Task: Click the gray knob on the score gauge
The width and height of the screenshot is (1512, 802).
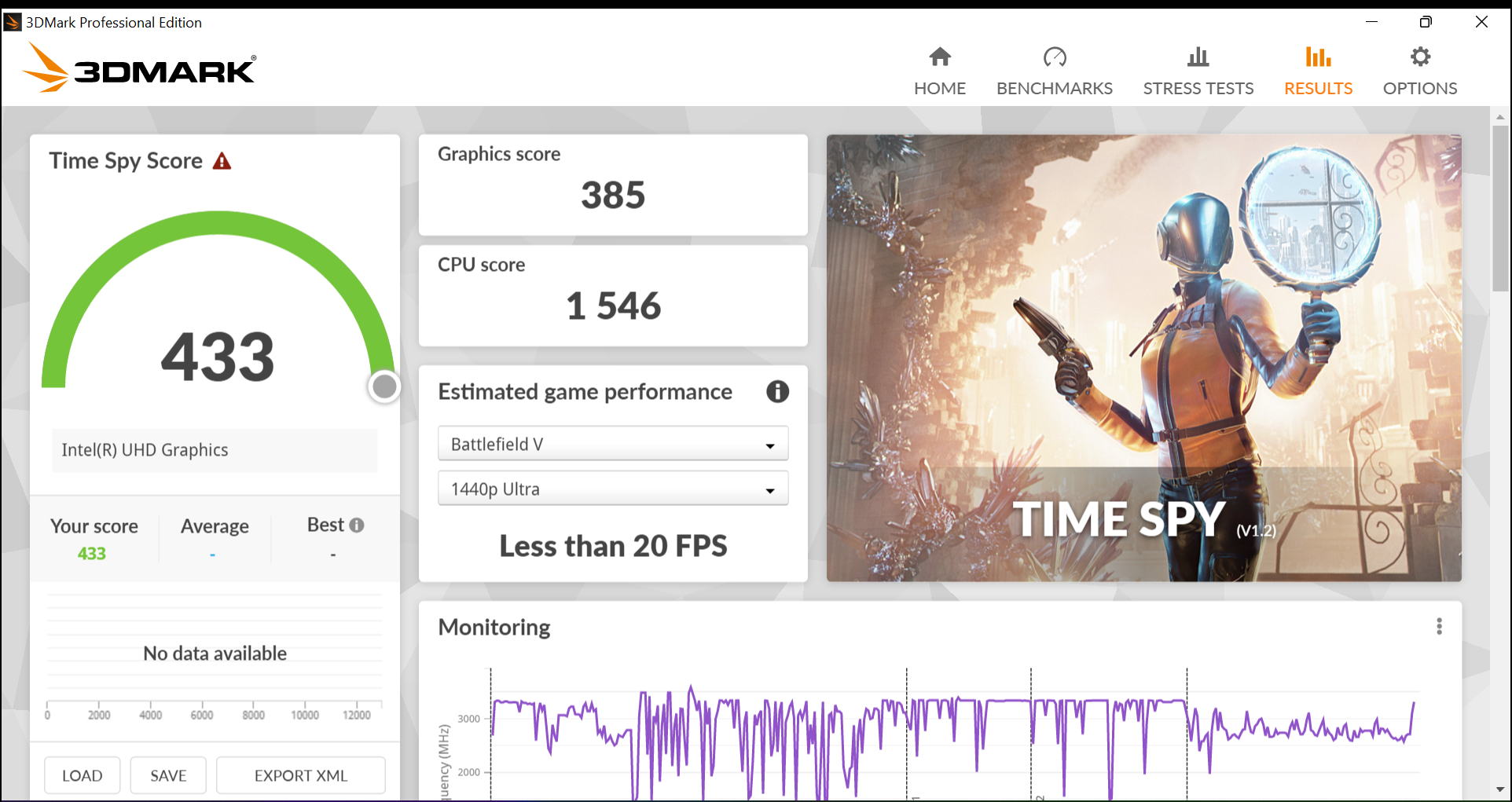Action: [384, 386]
